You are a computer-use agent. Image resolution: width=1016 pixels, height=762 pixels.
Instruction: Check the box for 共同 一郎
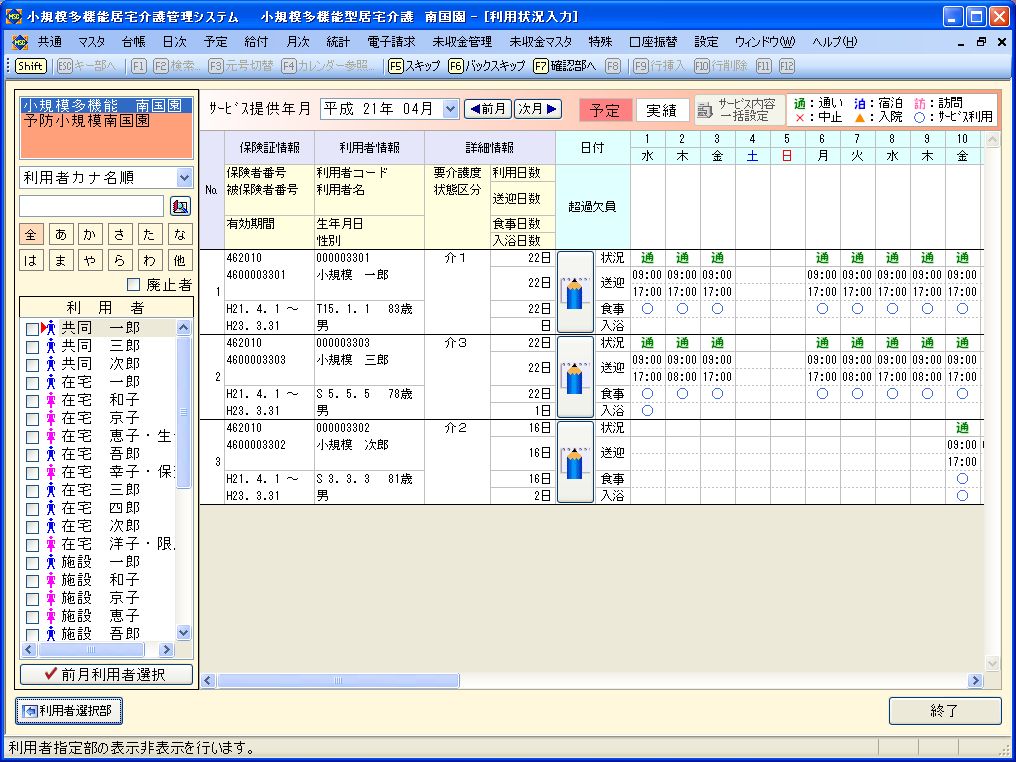(32, 328)
